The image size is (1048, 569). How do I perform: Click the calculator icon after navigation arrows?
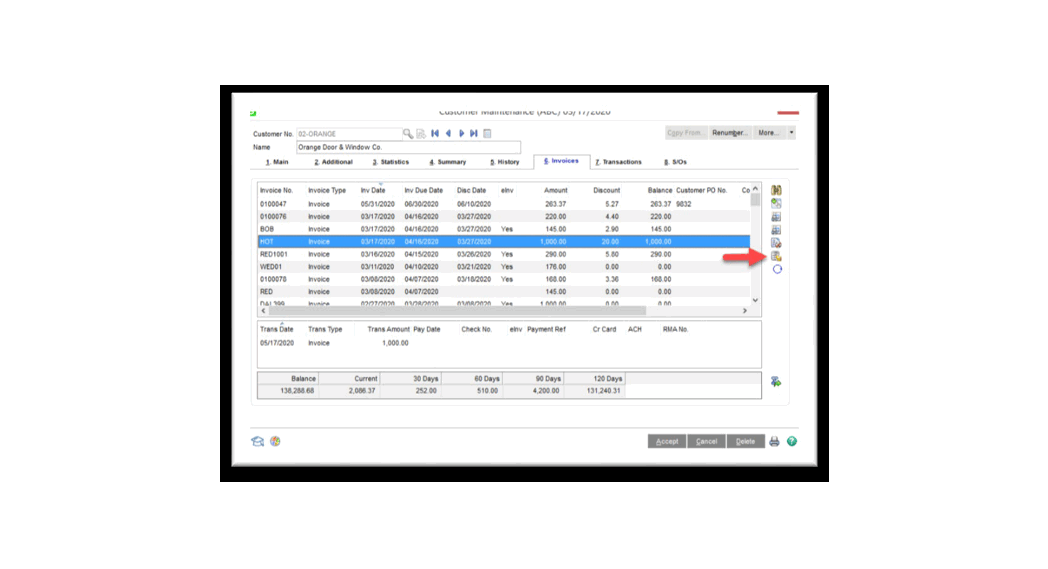point(487,134)
